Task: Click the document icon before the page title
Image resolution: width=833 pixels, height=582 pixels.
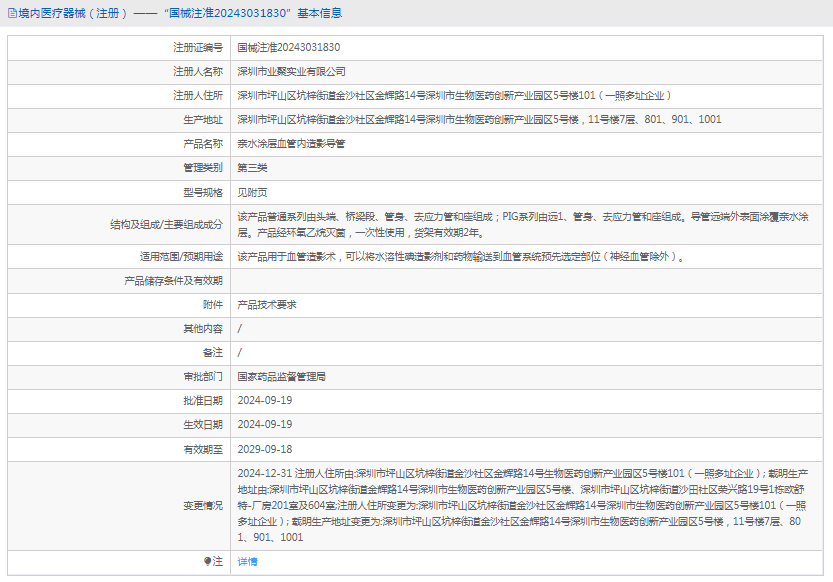Action: point(12,13)
